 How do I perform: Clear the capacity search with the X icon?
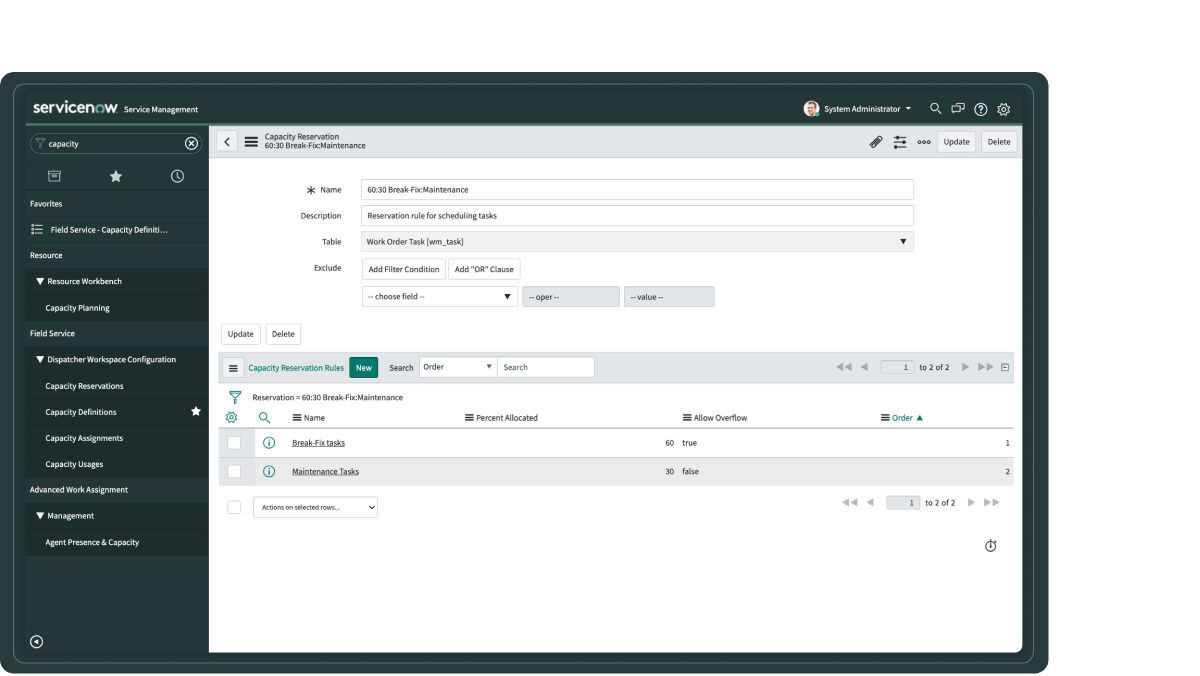191,143
